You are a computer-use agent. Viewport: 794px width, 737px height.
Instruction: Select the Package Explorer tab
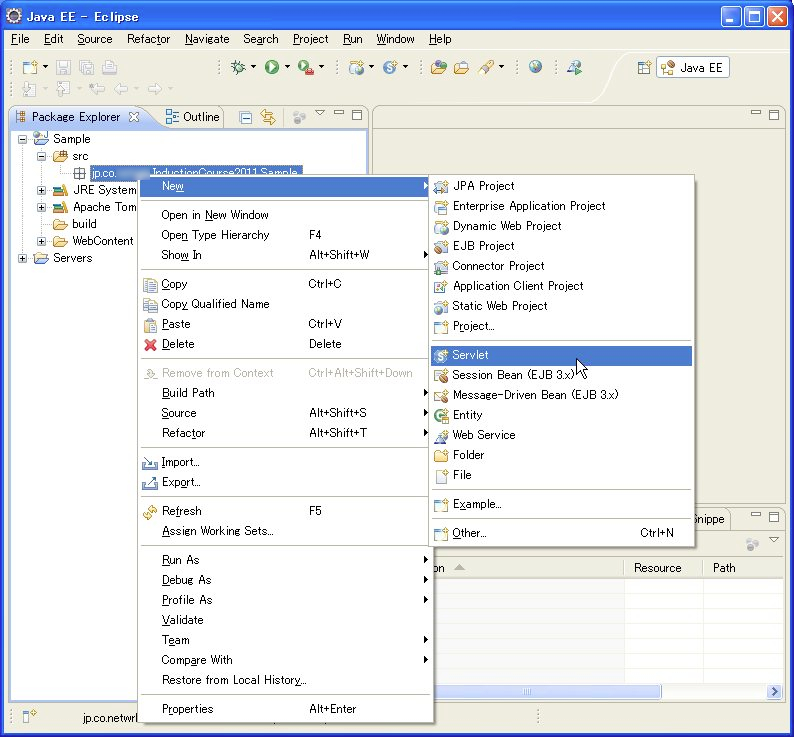(x=76, y=117)
